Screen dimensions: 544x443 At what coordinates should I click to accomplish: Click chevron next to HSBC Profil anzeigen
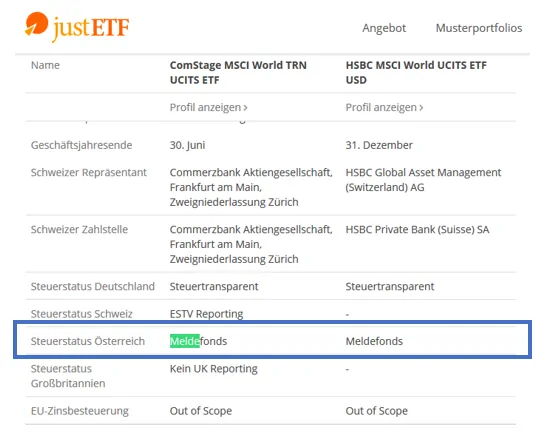point(421,108)
